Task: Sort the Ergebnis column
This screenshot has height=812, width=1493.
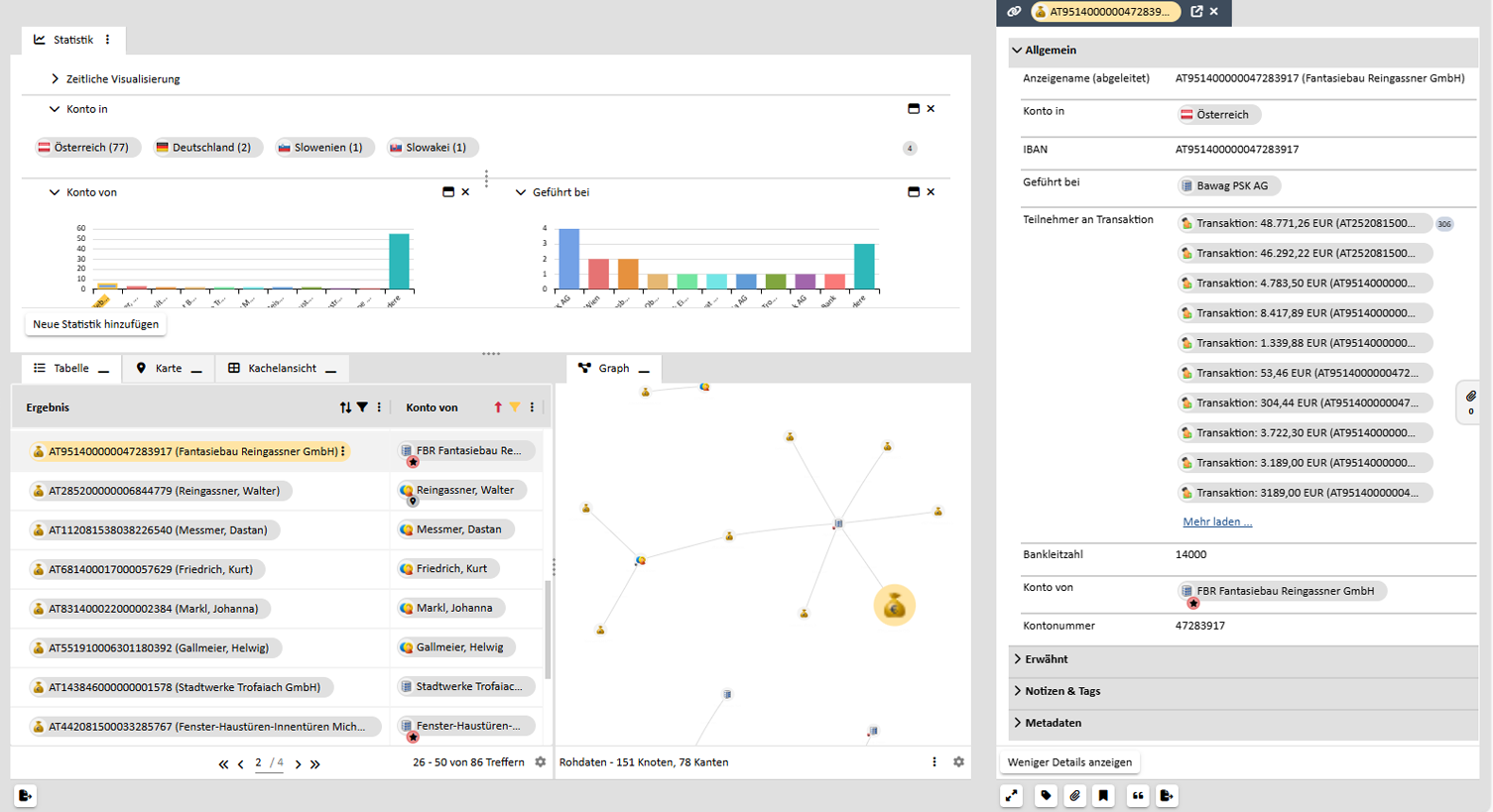Action: (345, 407)
